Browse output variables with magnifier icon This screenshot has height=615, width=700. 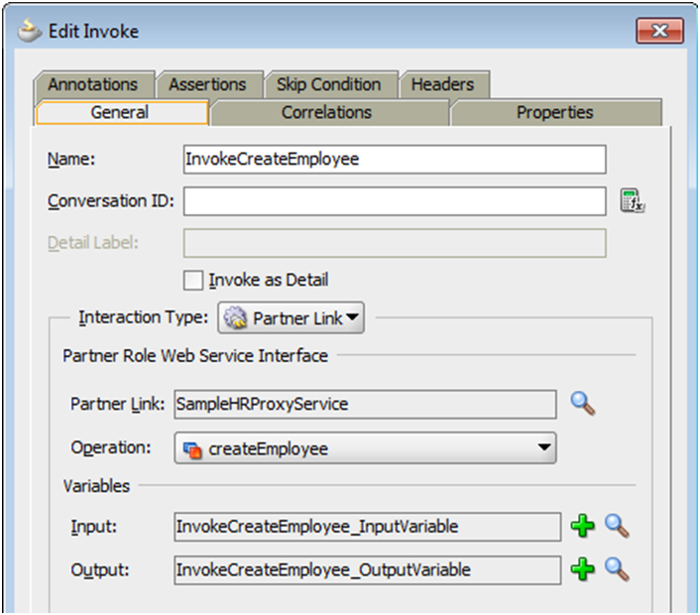[617, 570]
